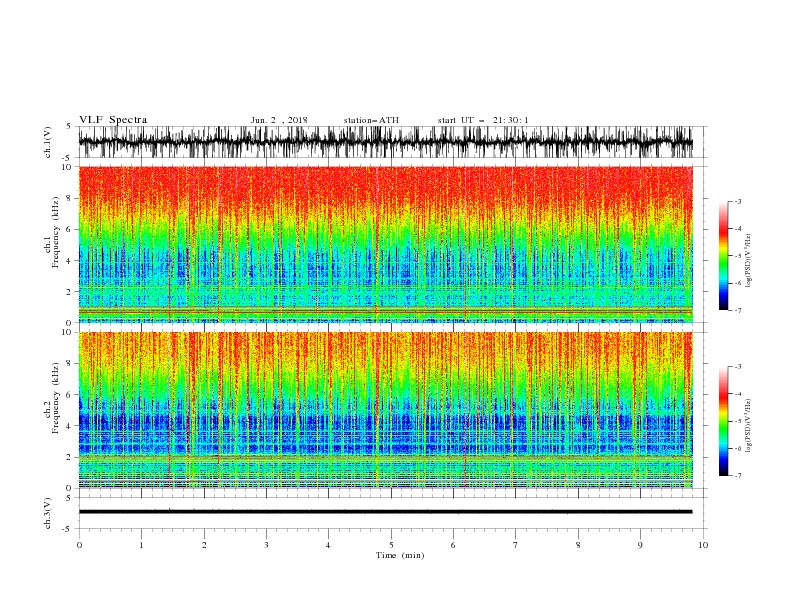Click time axis tick label "9"
Screen dimensions: 792x612
pyautogui.click(x=640, y=545)
